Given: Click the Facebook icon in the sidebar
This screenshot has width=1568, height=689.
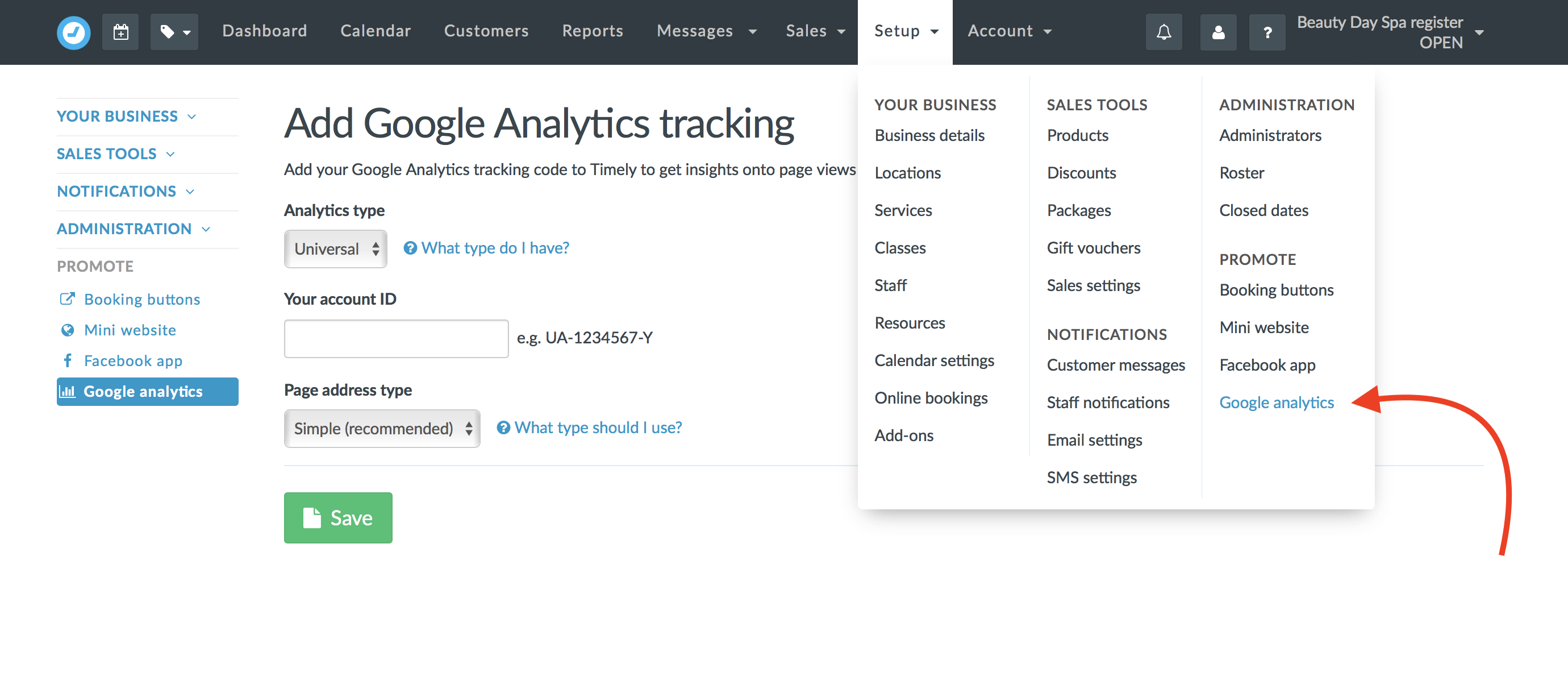Looking at the screenshot, I should coord(68,360).
